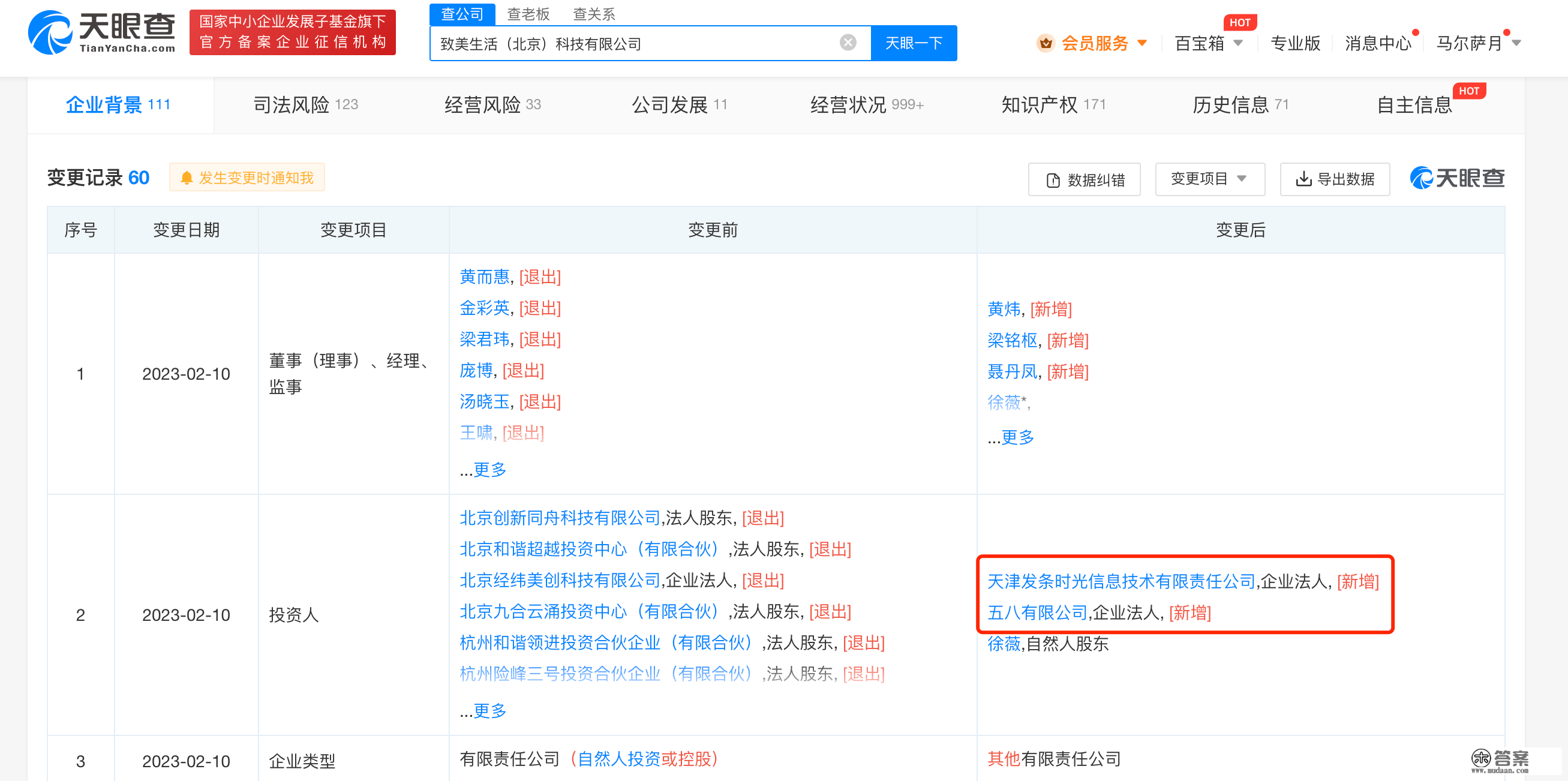Click the 导出数据 download button
This screenshot has height=781, width=1568.
(1334, 179)
